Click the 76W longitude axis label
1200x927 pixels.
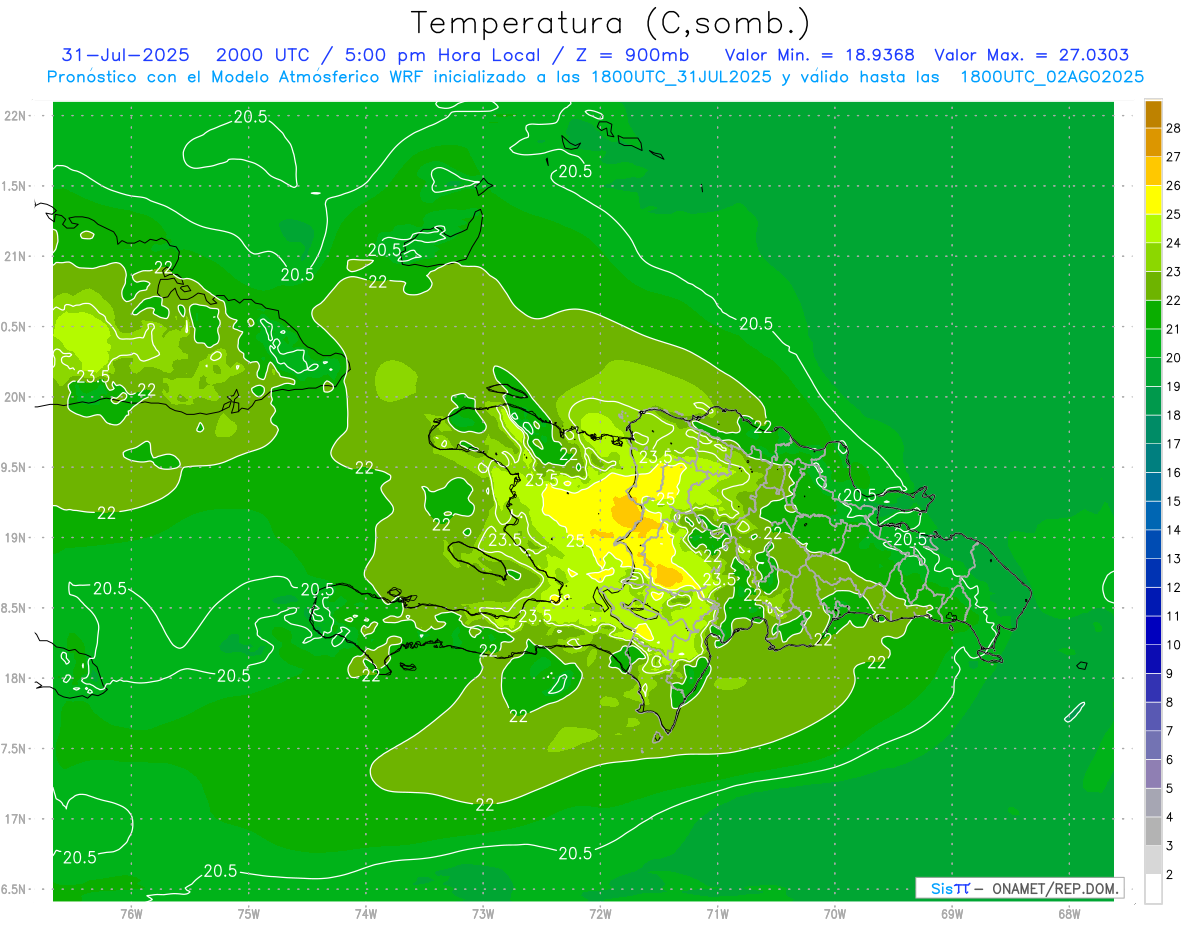[x=131, y=914]
